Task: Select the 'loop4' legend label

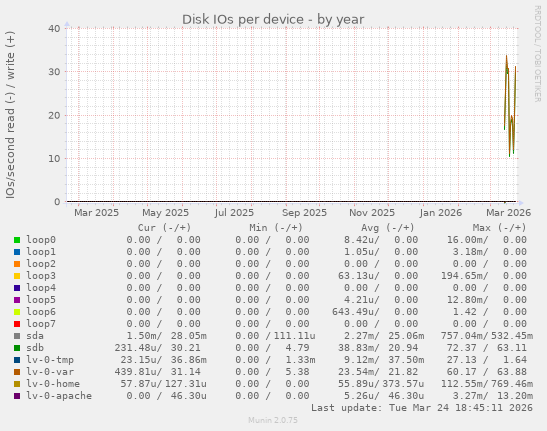Action: pyautogui.click(x=41, y=288)
